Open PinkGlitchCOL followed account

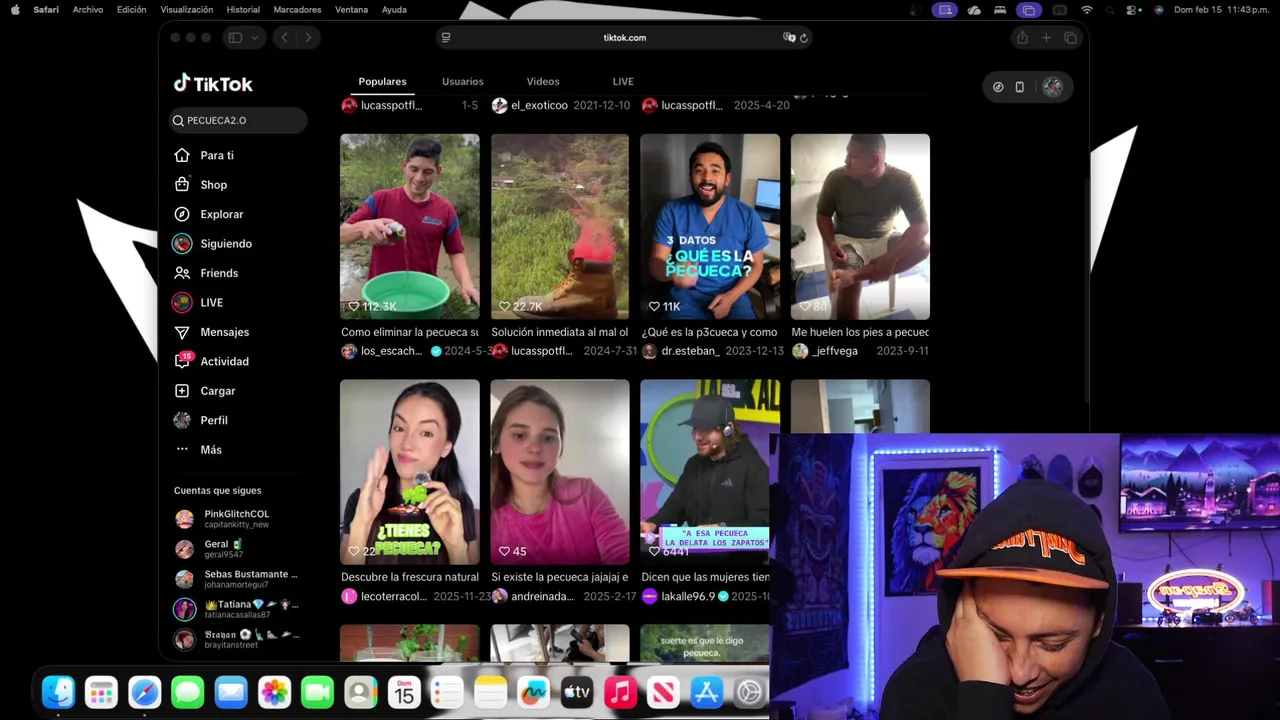pos(237,518)
